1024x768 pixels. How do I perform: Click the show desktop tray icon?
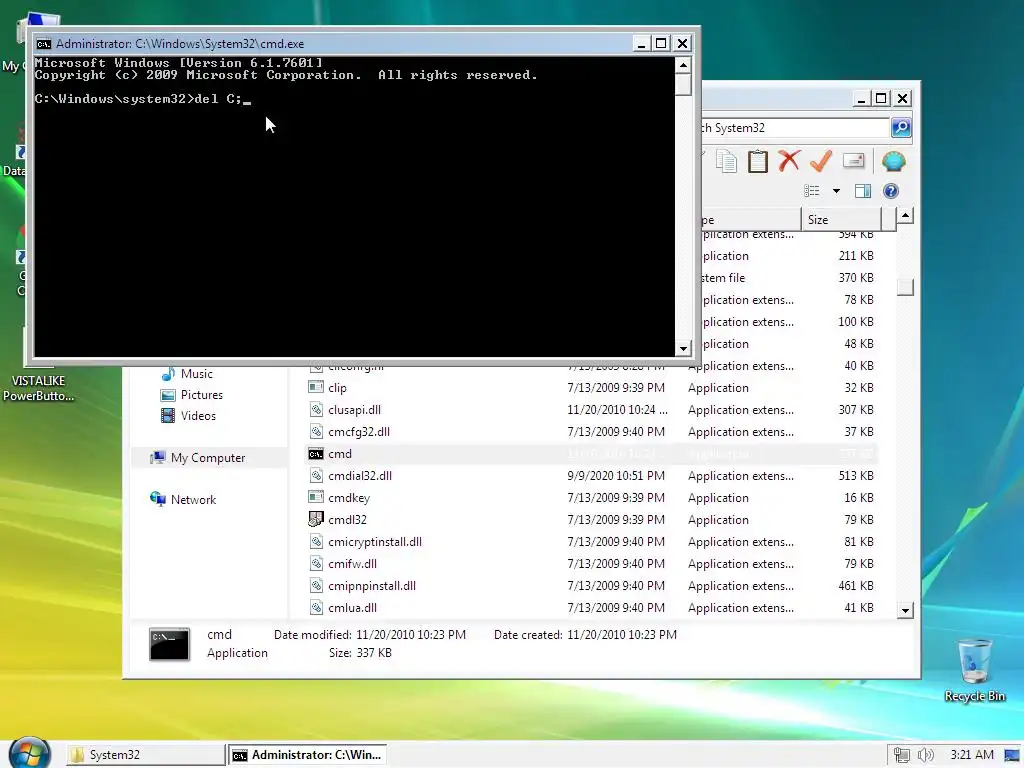click(x=1012, y=755)
